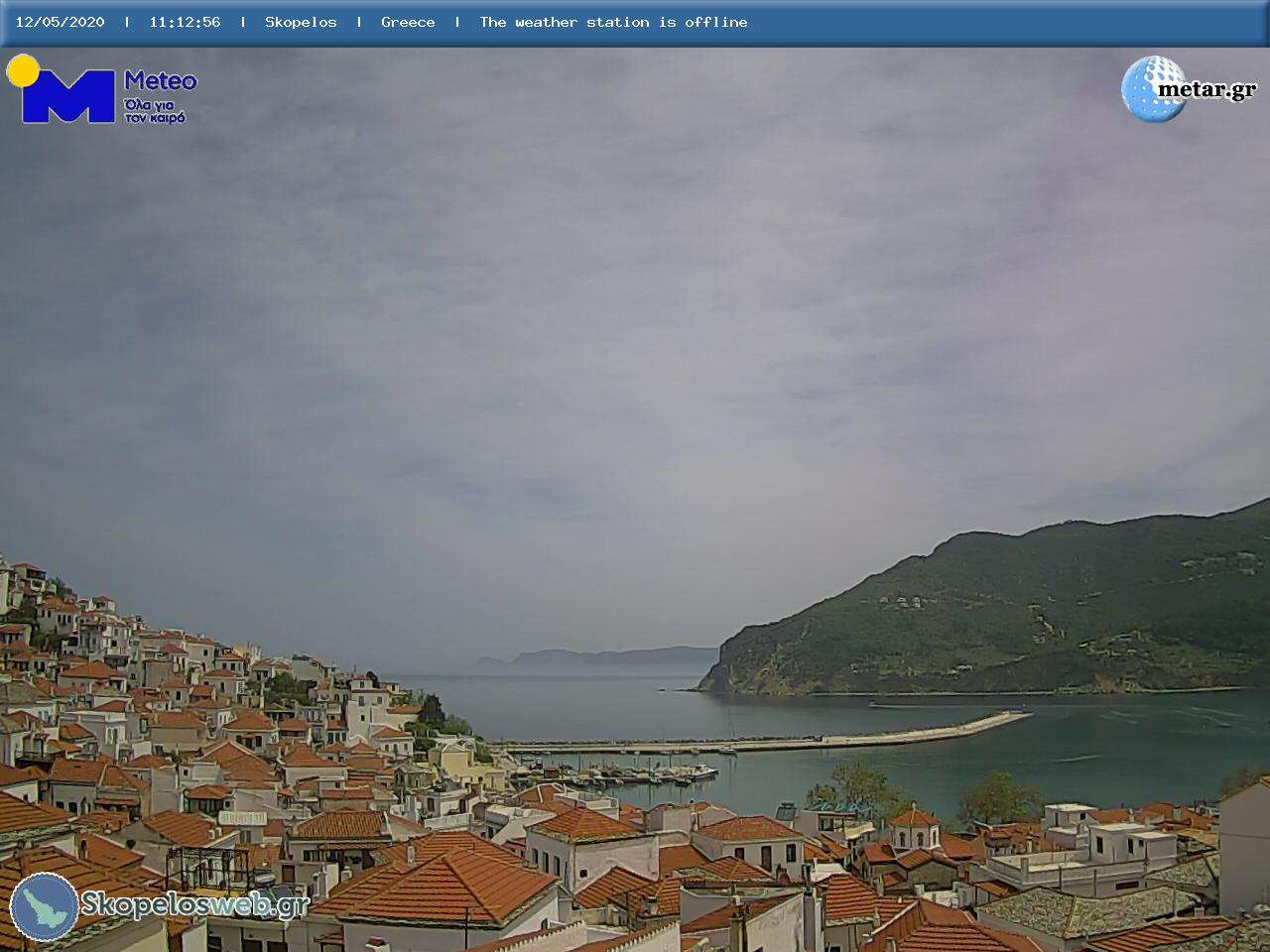This screenshot has height=952, width=1270.
Task: Select the date 12/05/2020 in header
Action: (x=60, y=22)
